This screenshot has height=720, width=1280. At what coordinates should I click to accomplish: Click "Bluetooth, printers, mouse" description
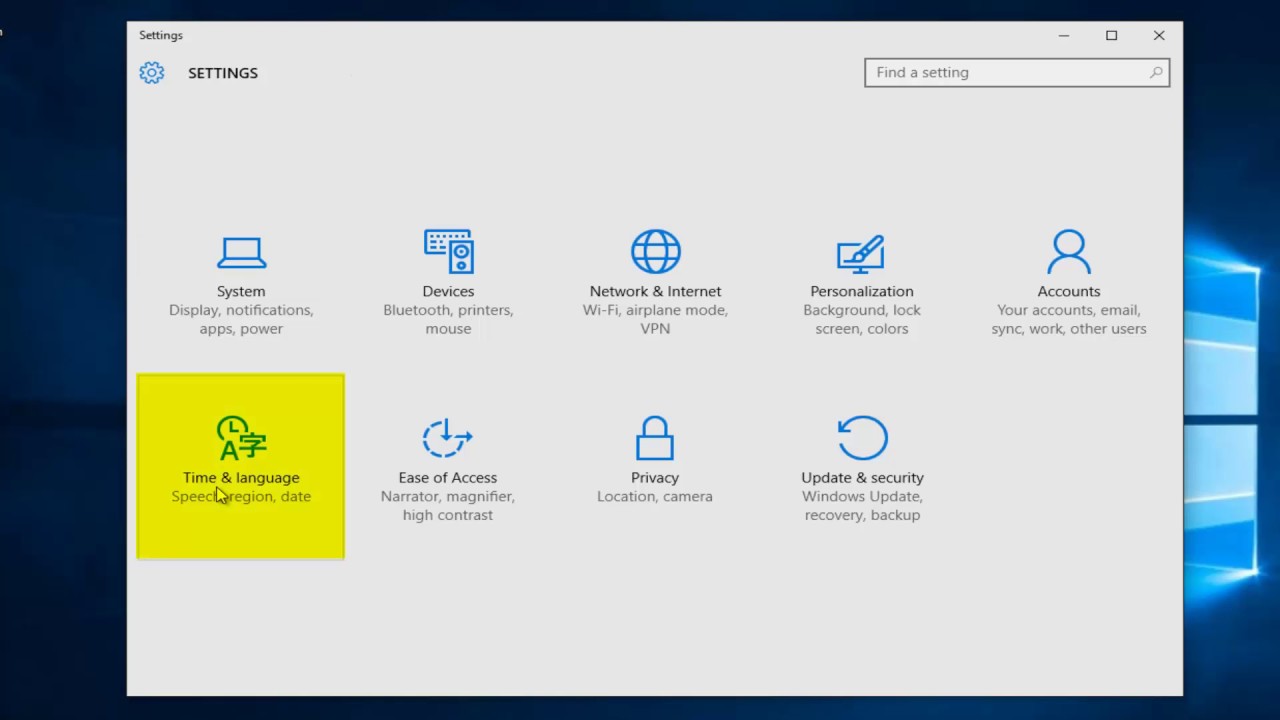tap(448, 319)
